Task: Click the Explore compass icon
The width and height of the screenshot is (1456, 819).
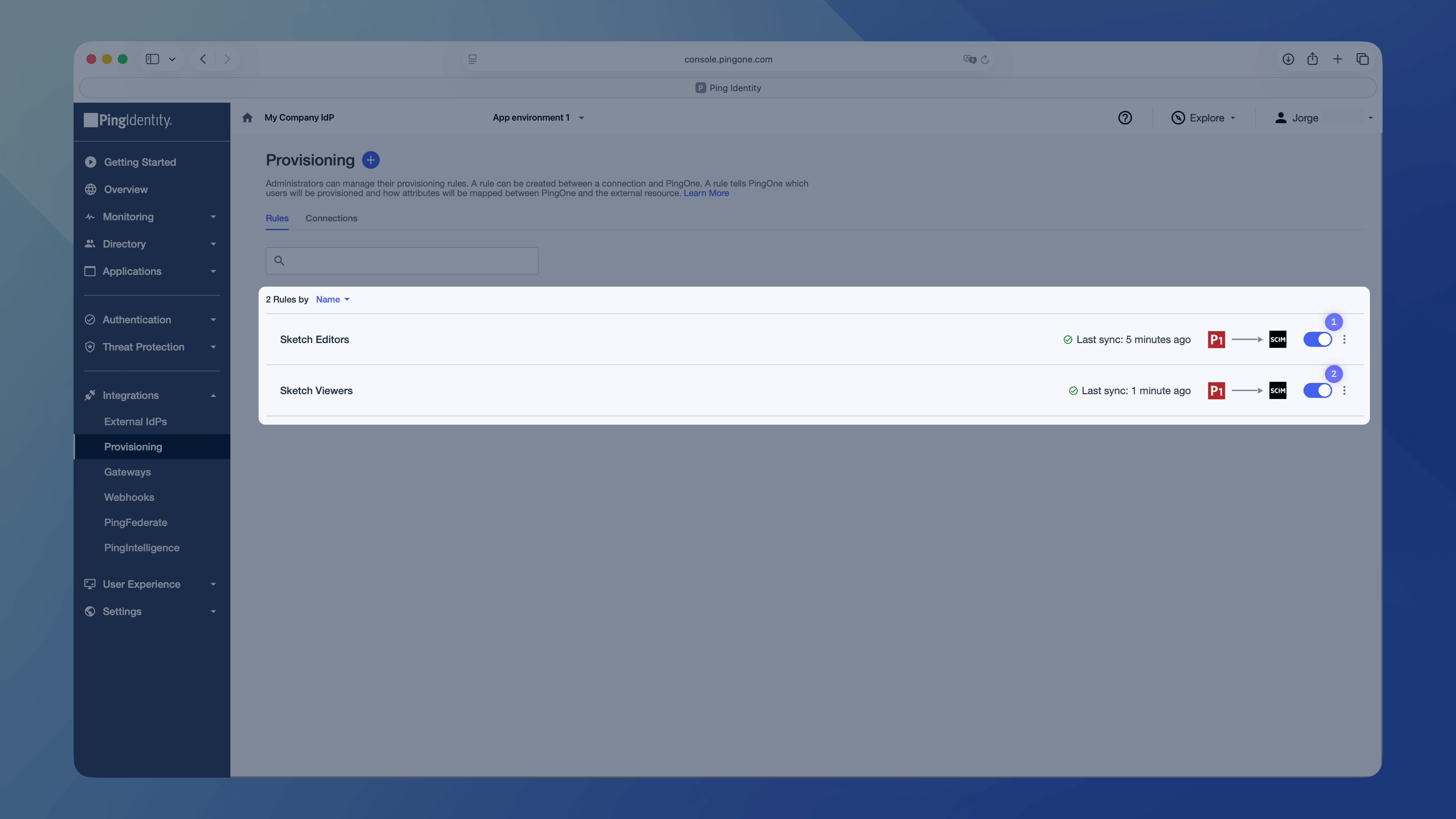Action: (1178, 118)
